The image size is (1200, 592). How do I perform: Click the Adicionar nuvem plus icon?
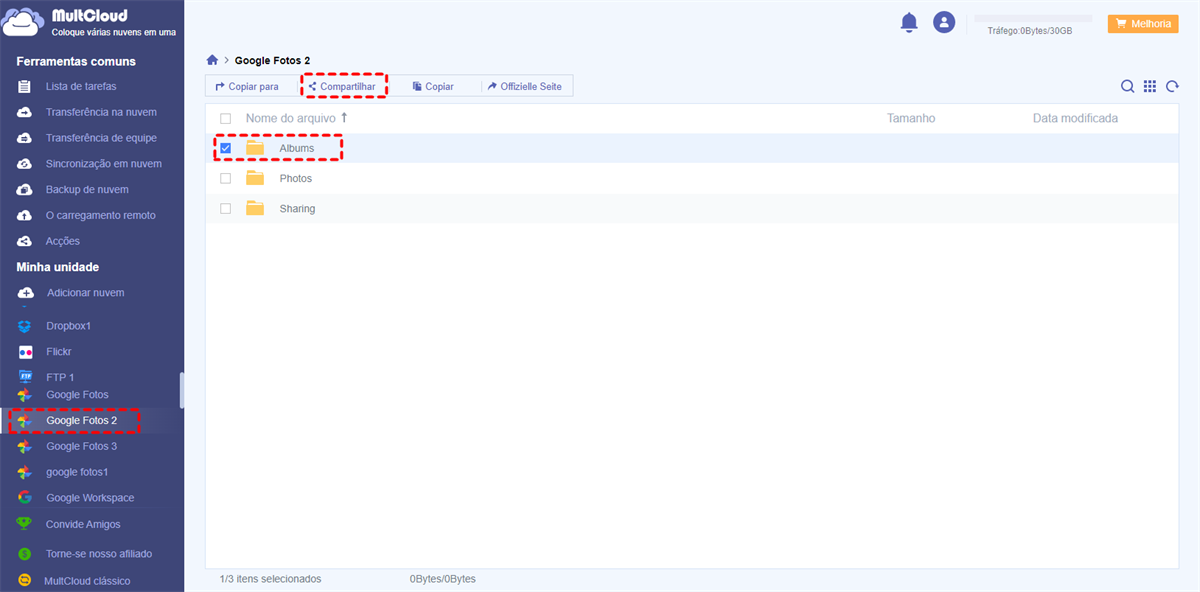click(x=25, y=293)
